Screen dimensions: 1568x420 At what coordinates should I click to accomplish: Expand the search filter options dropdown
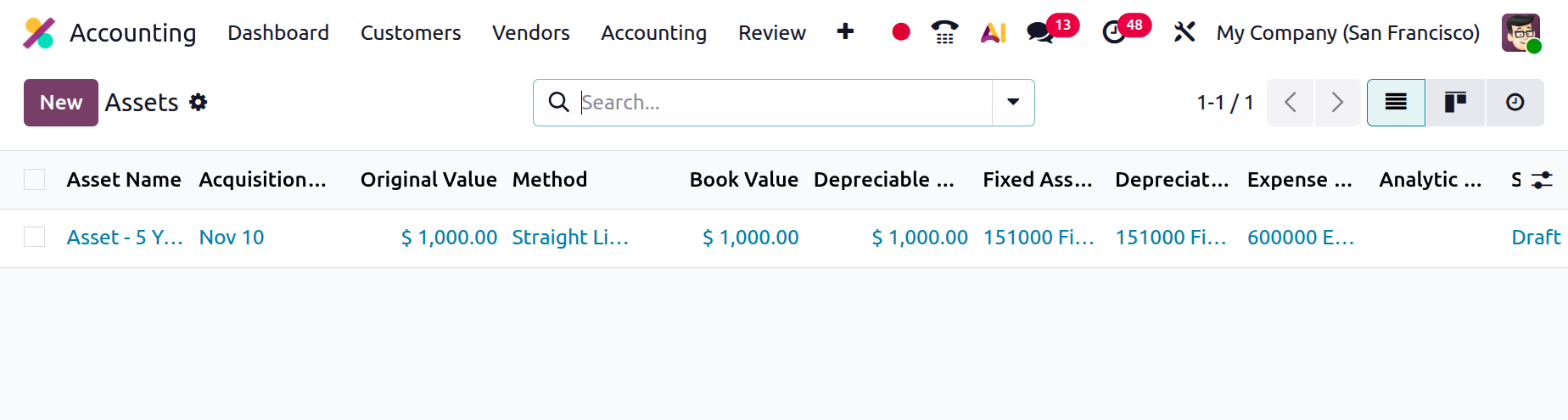tap(1013, 103)
